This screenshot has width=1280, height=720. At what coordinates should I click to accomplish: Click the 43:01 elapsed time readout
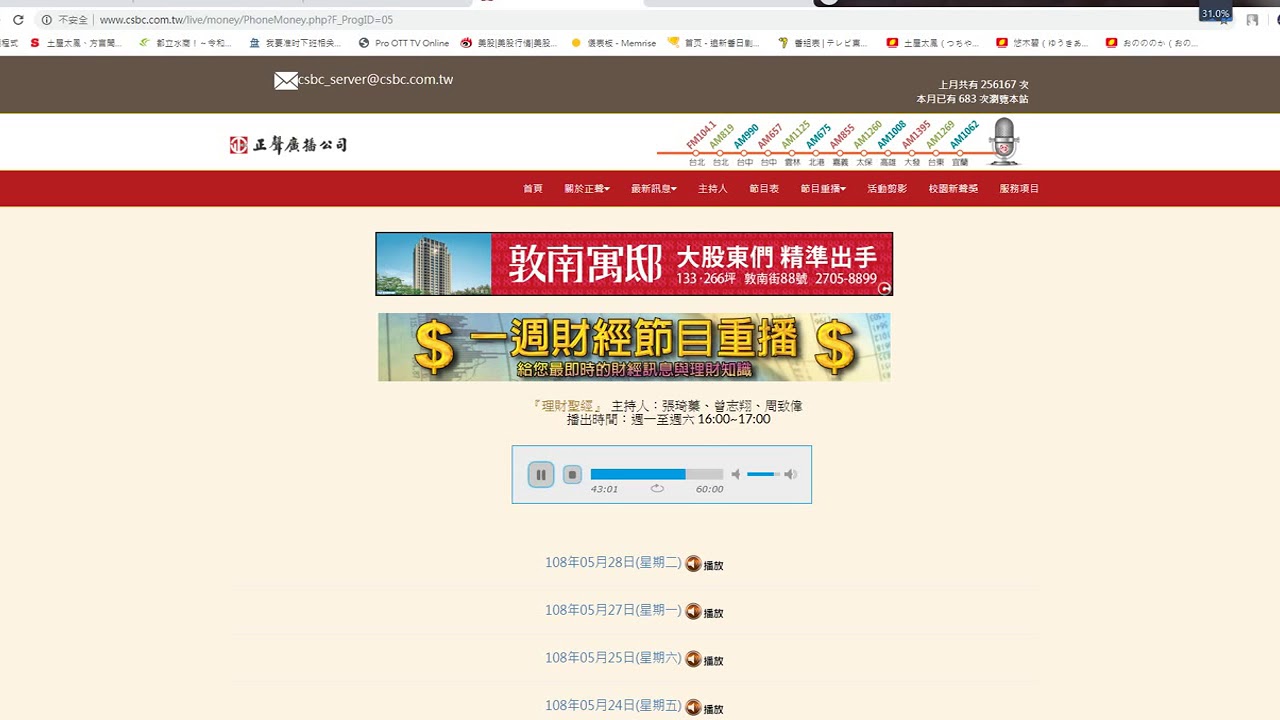tap(604, 489)
